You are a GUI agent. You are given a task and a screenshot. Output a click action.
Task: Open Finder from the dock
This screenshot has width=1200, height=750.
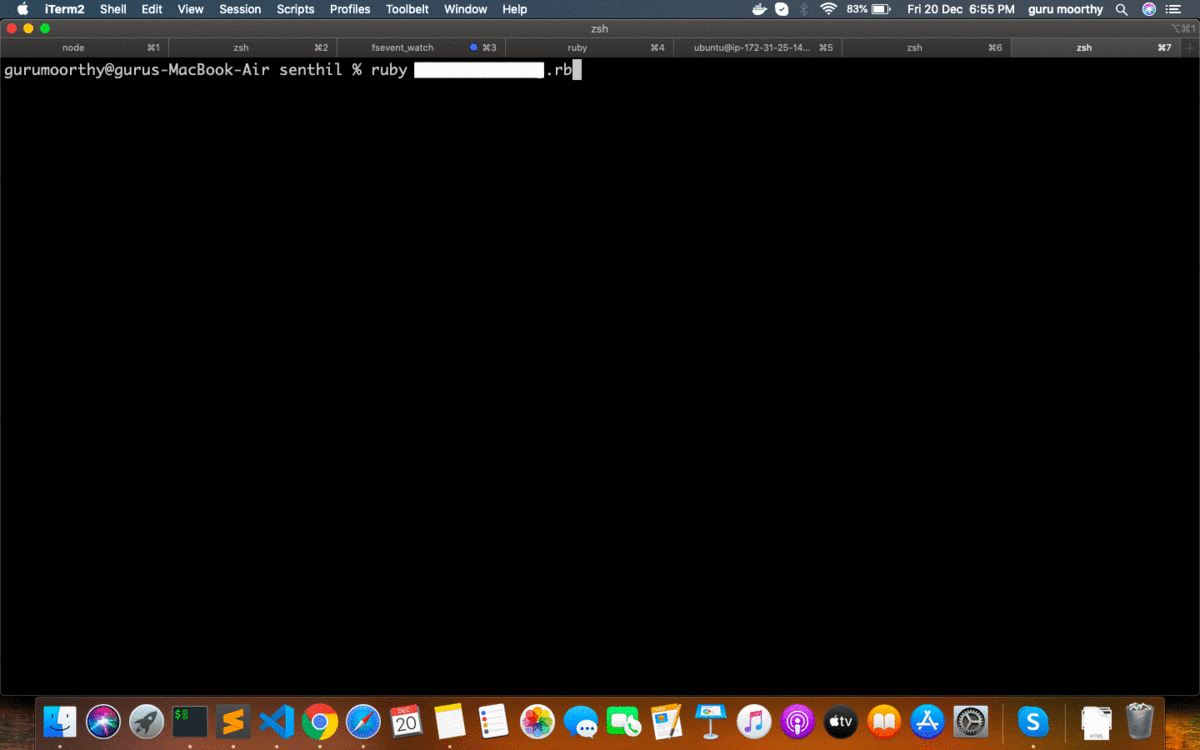pos(60,721)
